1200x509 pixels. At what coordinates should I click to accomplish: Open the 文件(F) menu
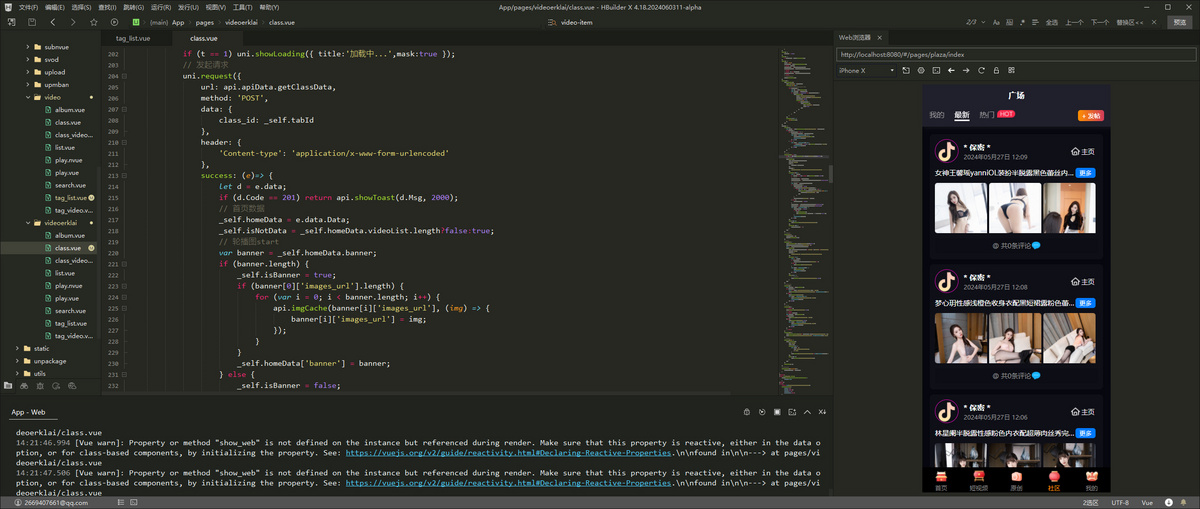pos(29,6)
